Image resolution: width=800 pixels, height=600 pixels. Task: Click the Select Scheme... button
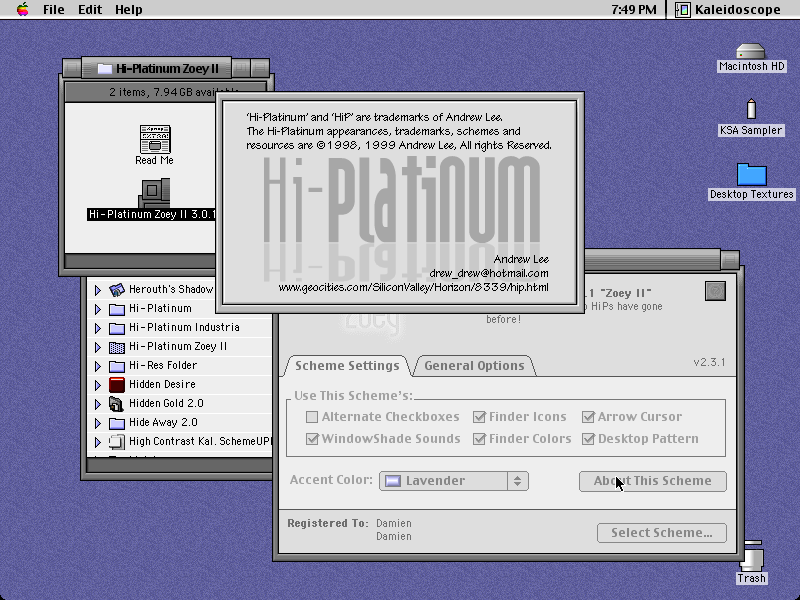662,533
